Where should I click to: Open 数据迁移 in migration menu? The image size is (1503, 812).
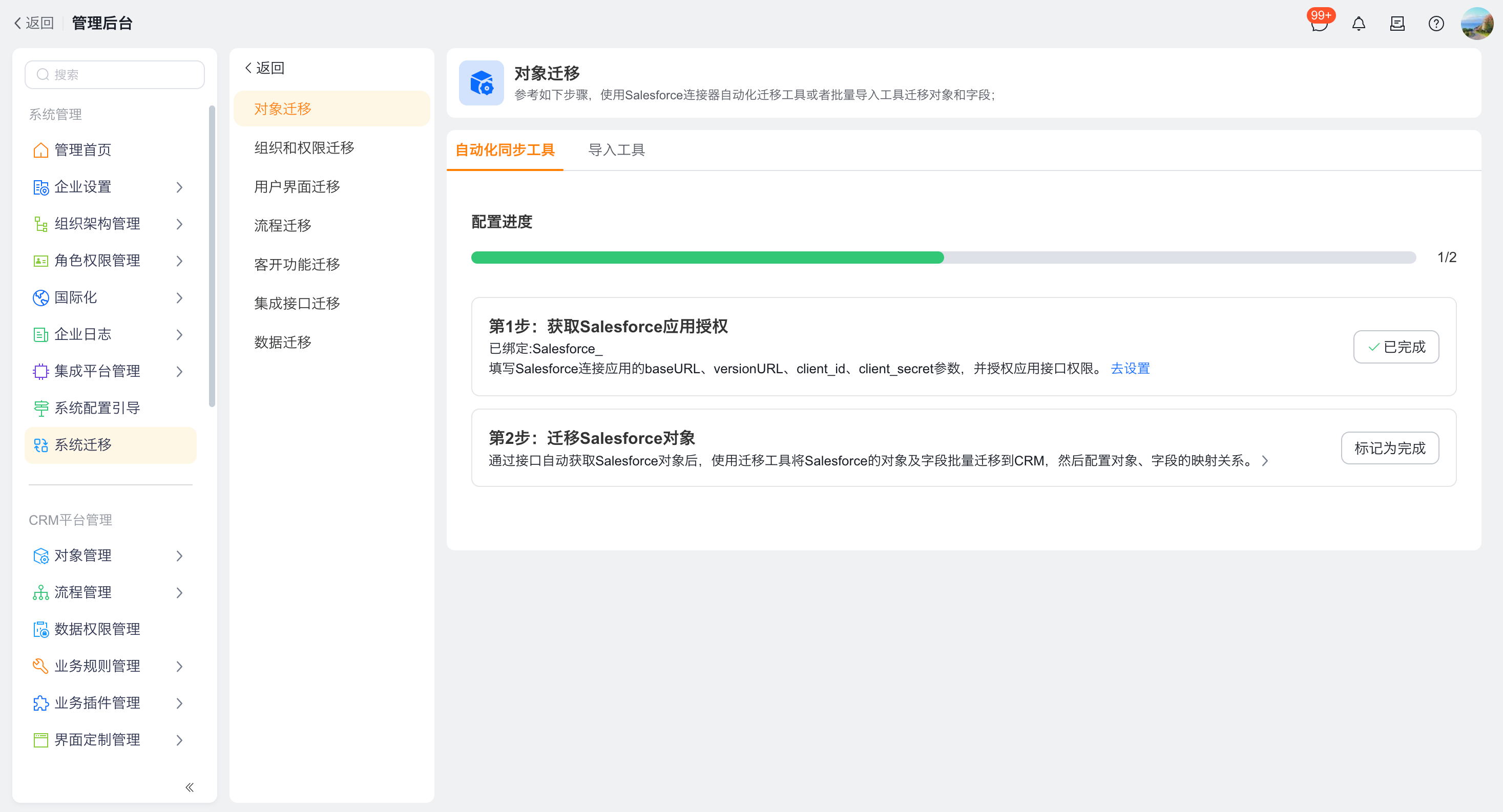282,343
